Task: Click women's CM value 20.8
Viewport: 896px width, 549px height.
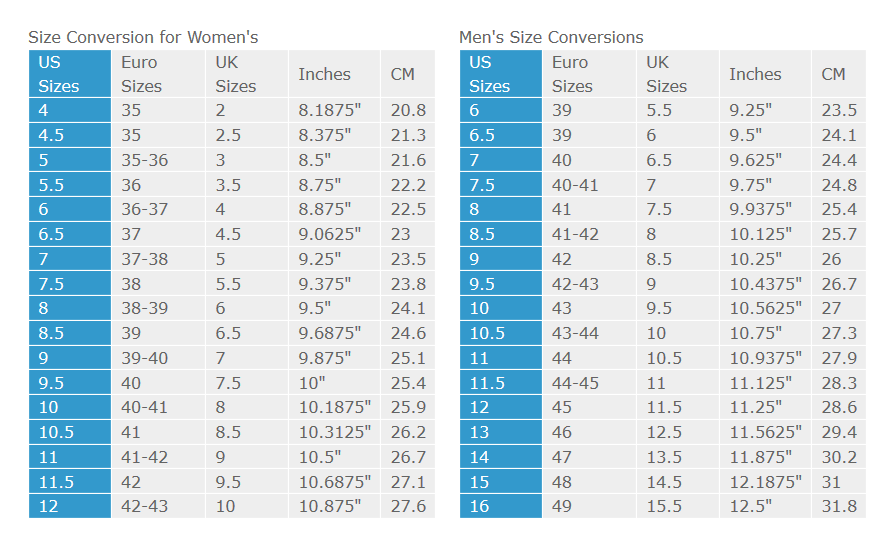Action: pyautogui.click(x=408, y=111)
